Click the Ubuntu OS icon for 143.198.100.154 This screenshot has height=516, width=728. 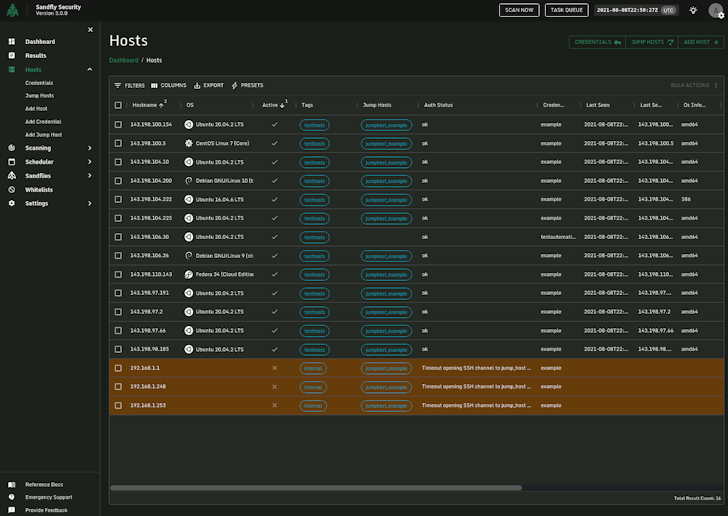point(188,124)
